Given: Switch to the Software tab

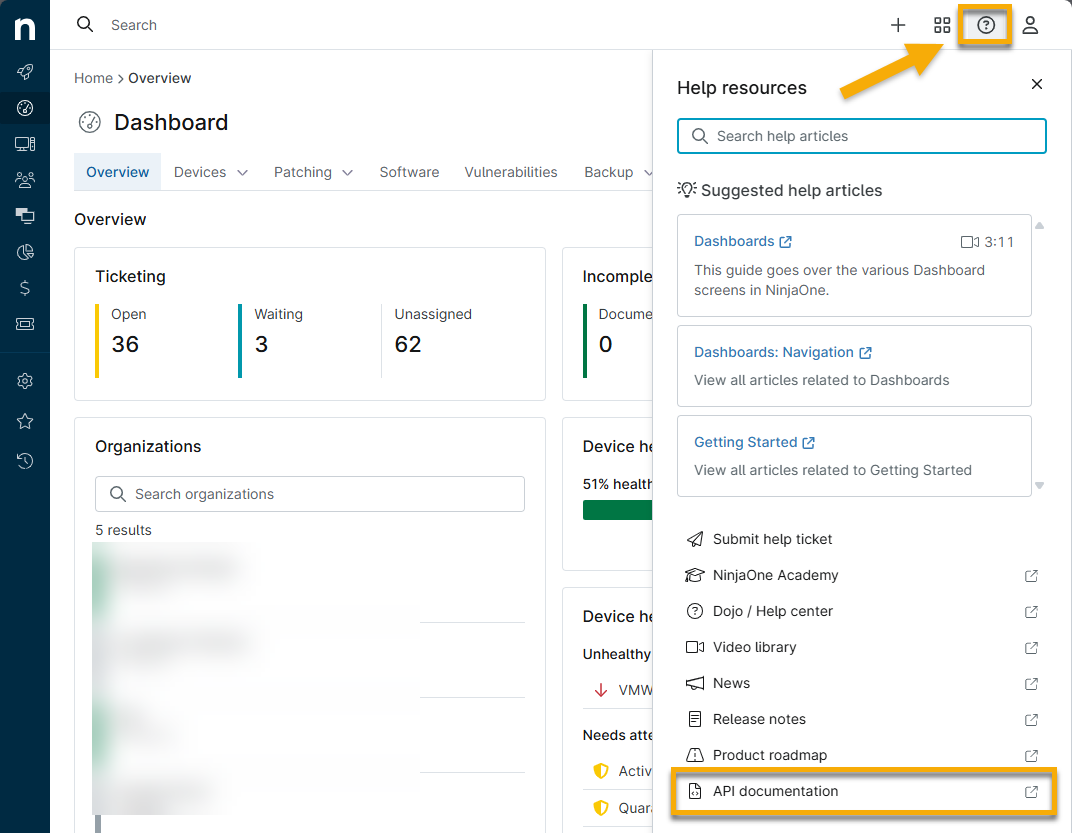Looking at the screenshot, I should [x=409, y=172].
